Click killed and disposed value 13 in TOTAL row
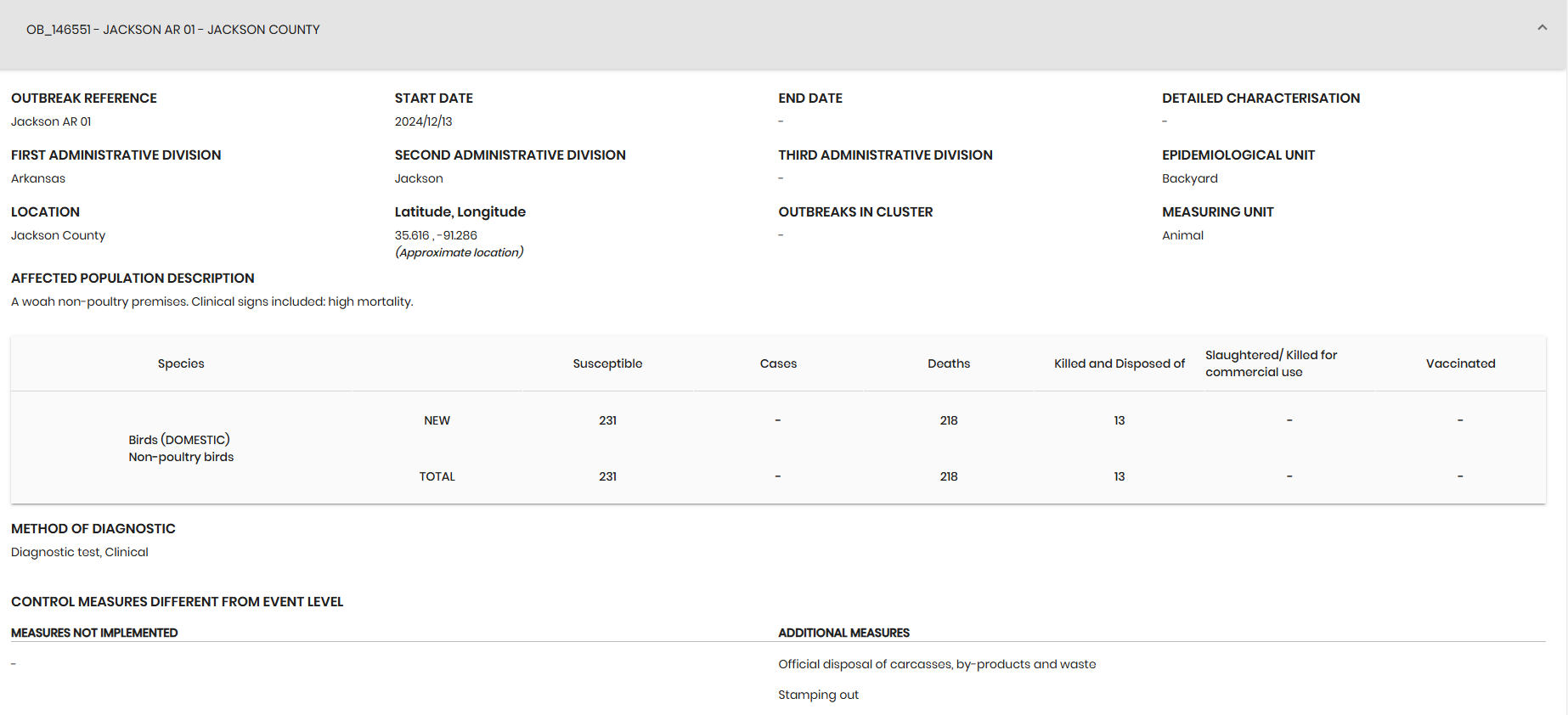 [1120, 476]
